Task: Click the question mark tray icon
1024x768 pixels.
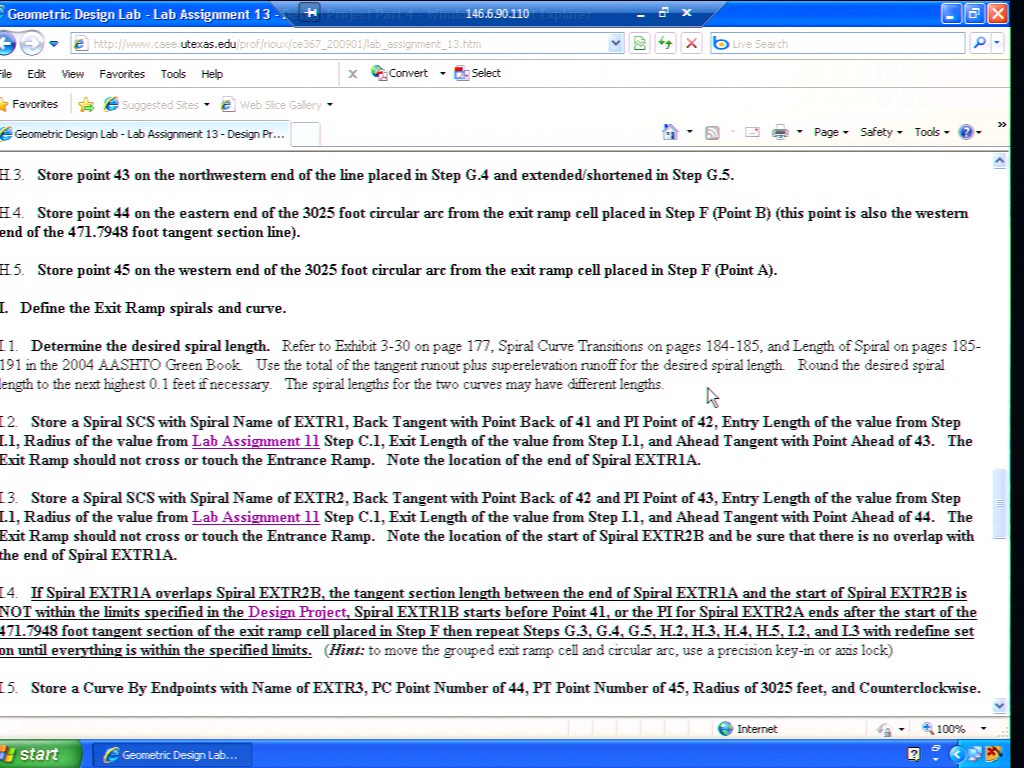Action: 914,754
